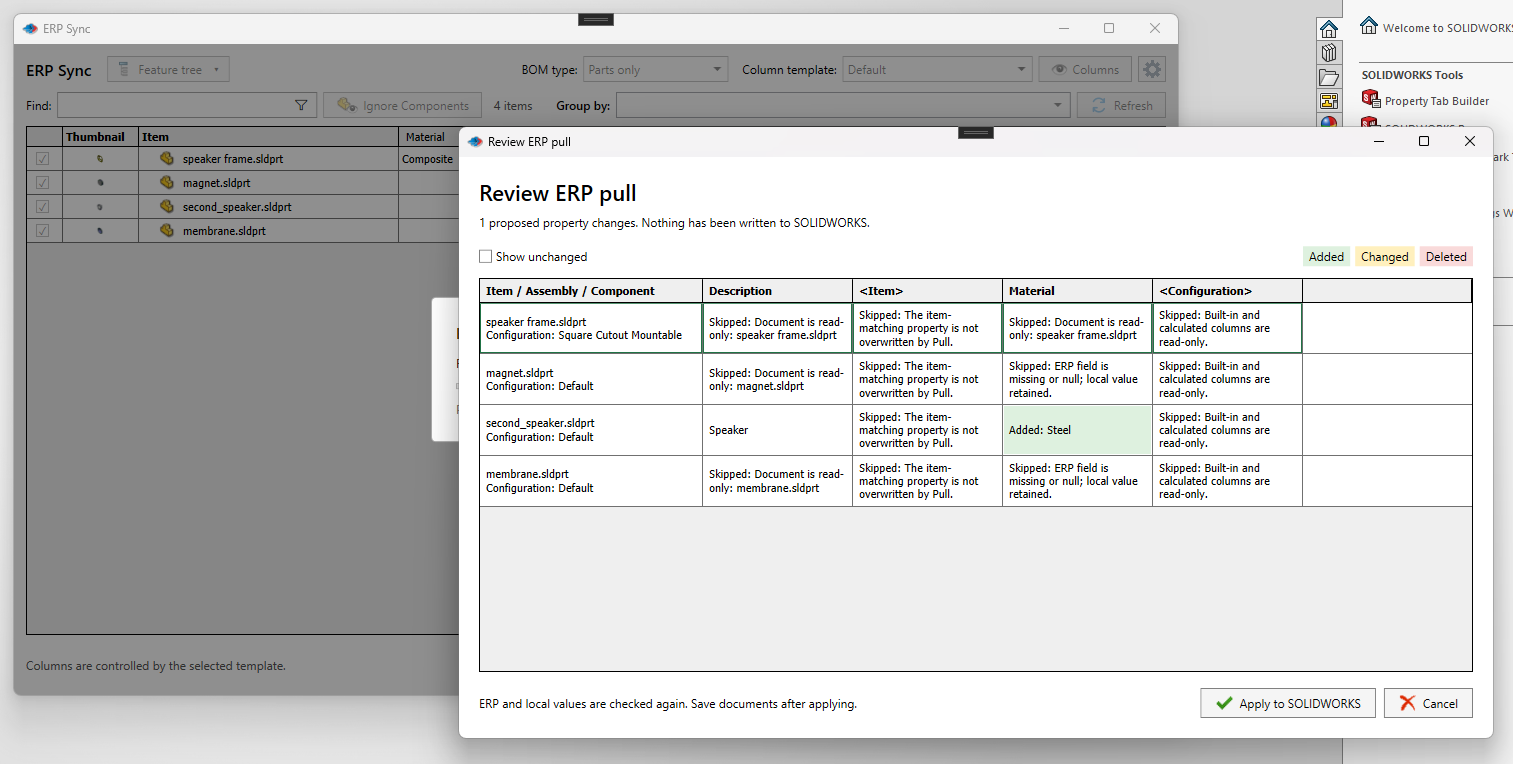Click the ERP Sync title bar app icon

30,29
